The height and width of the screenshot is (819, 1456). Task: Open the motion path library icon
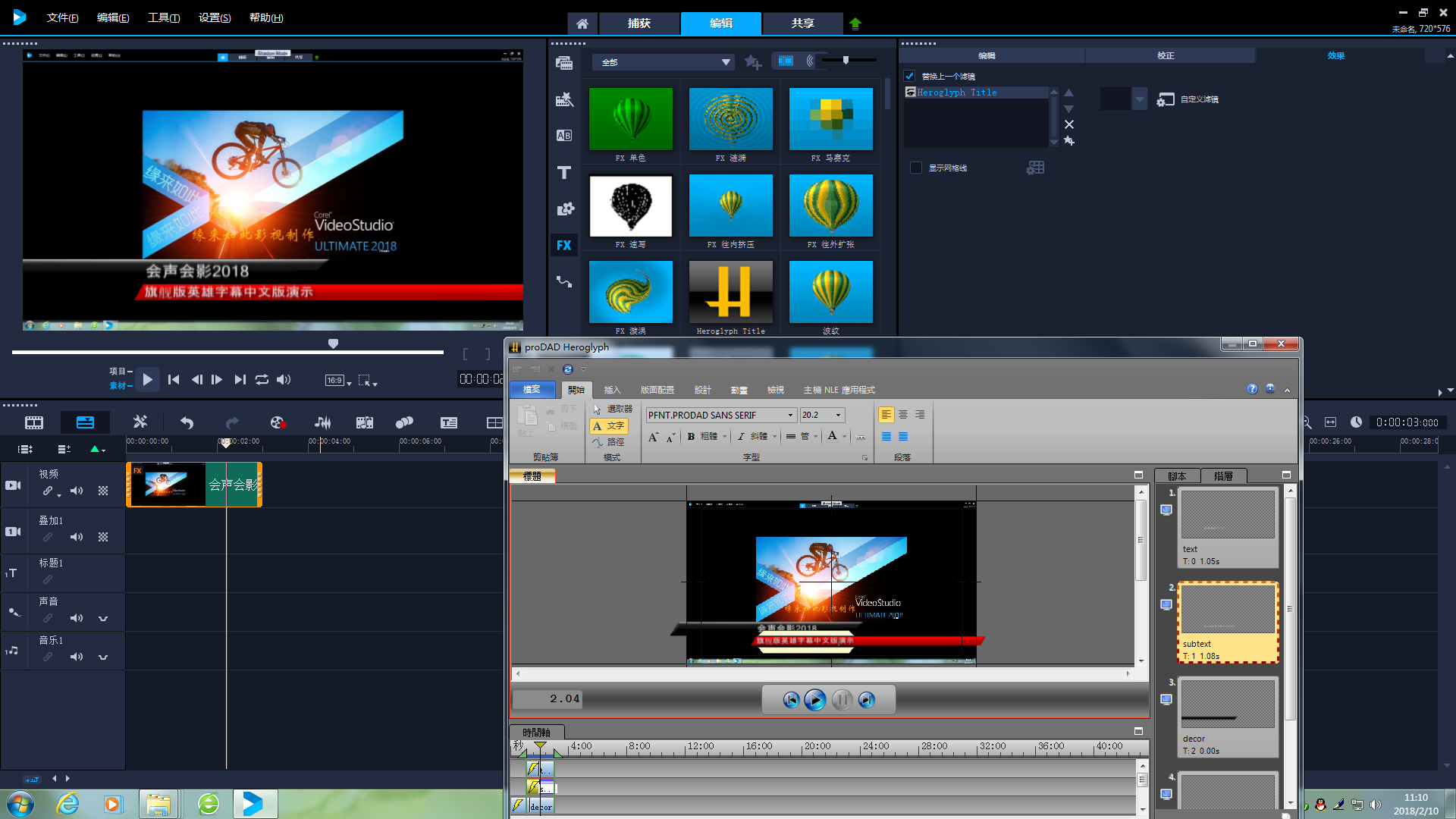[564, 282]
